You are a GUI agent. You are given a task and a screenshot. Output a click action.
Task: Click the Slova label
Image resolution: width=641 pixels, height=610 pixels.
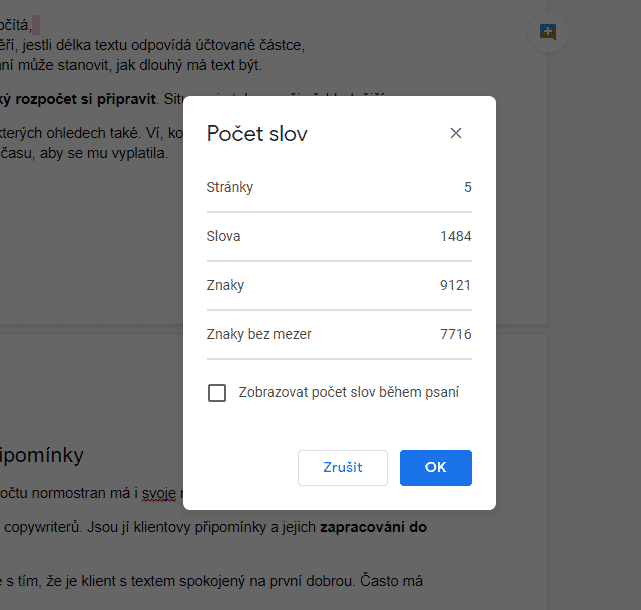click(x=223, y=236)
